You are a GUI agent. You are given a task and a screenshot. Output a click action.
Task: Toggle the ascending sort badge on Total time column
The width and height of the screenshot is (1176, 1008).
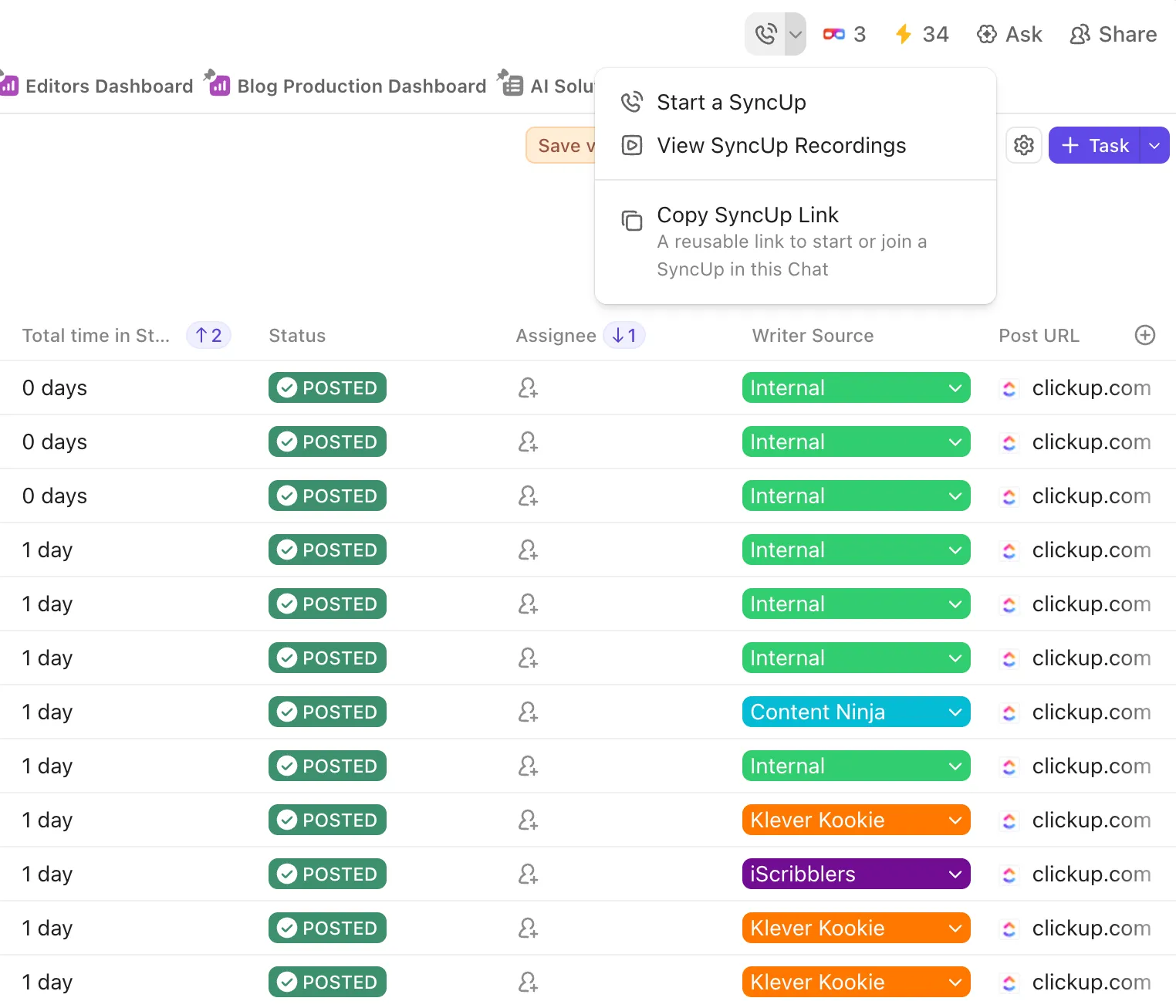(x=208, y=335)
